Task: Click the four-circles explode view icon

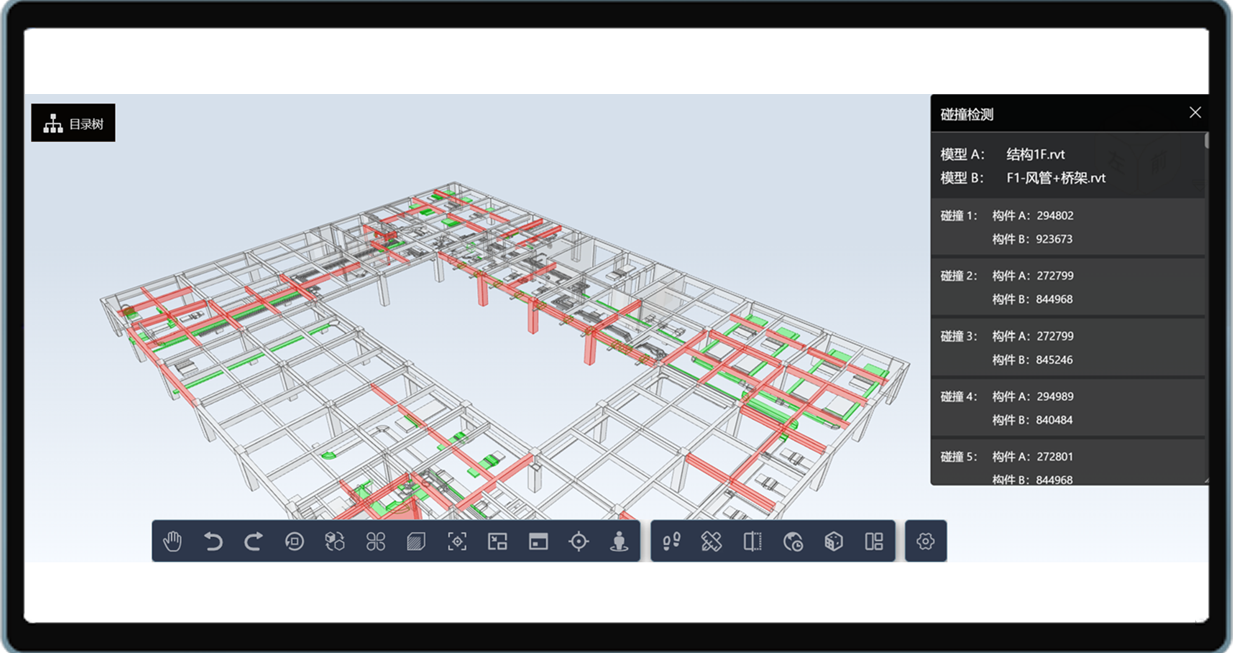Action: pyautogui.click(x=376, y=541)
